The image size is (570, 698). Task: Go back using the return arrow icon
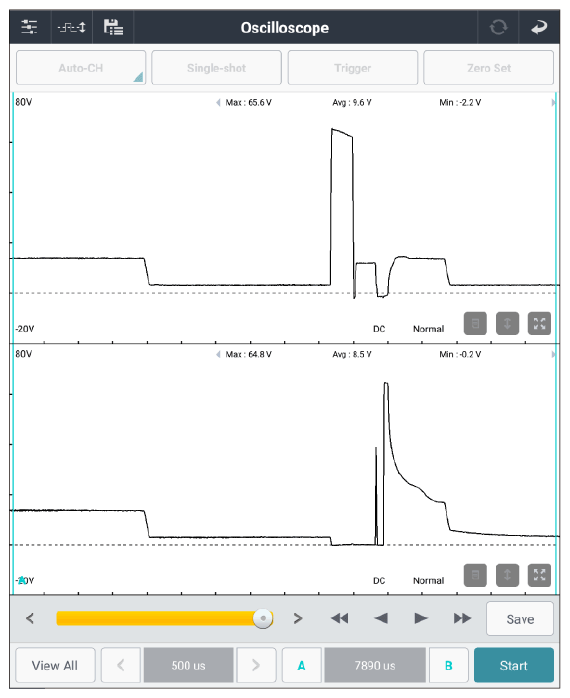539,28
